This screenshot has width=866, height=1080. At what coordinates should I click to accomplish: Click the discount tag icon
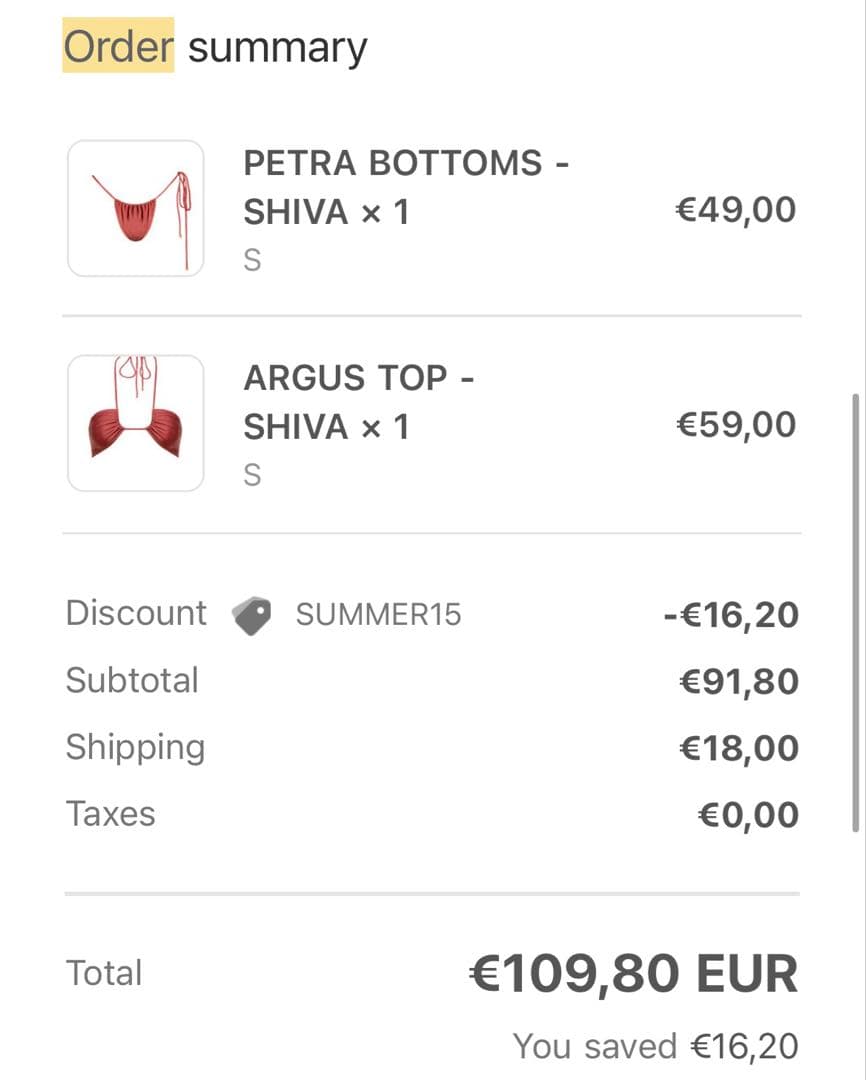click(x=251, y=615)
